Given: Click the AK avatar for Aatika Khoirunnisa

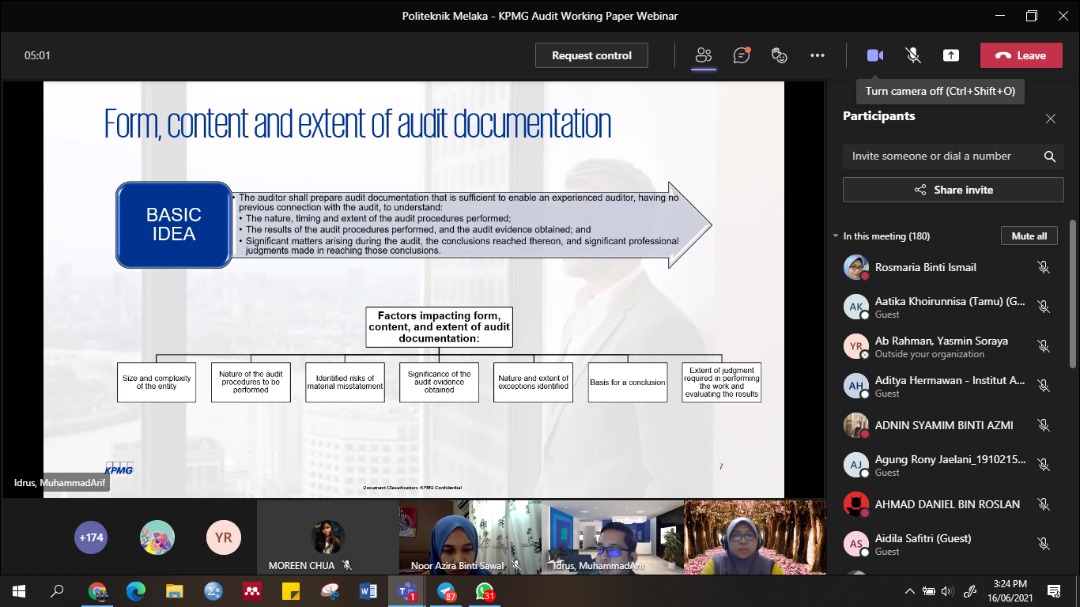Looking at the screenshot, I should (856, 307).
